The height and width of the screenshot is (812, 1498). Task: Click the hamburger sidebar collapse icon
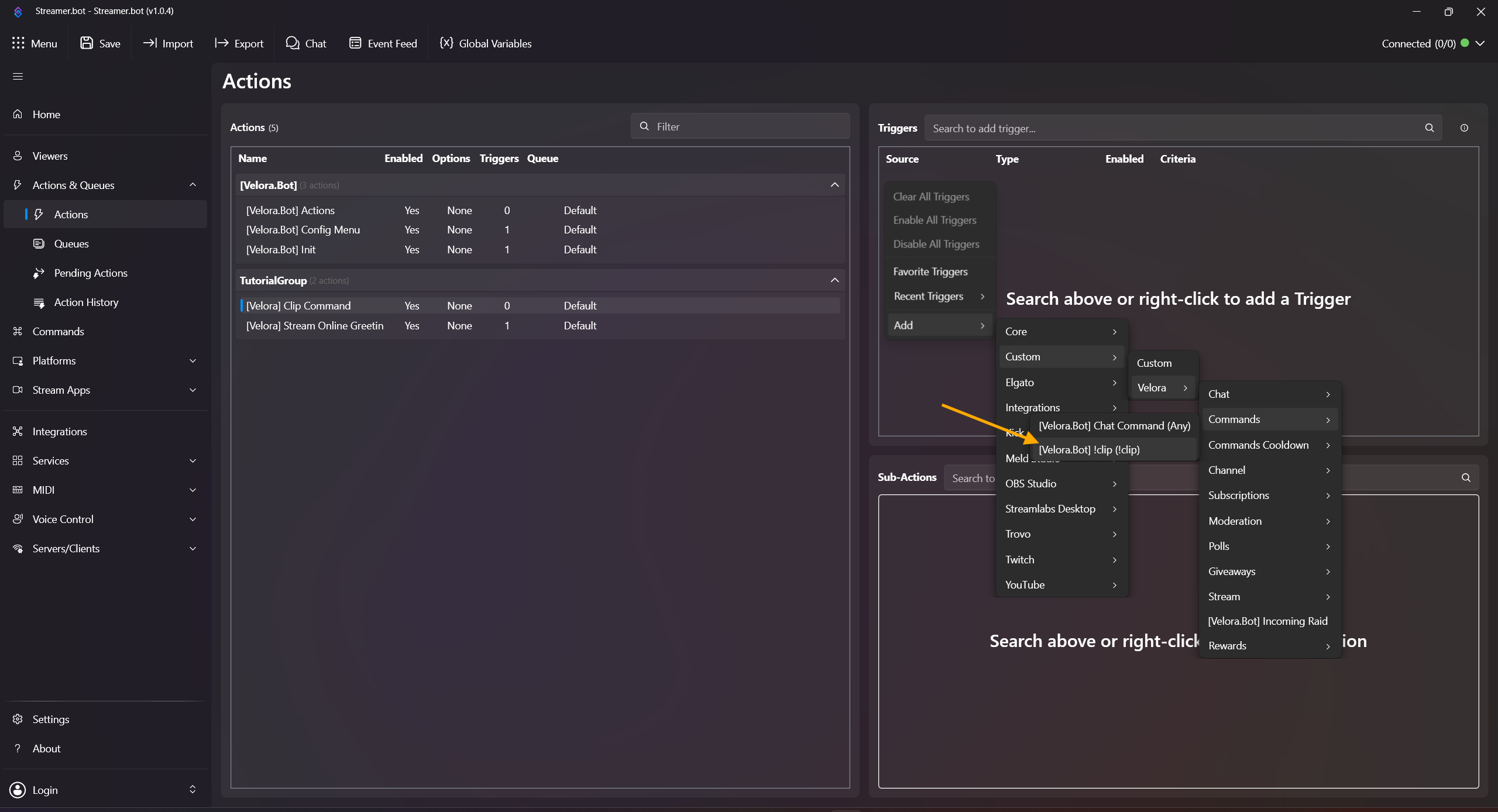tap(18, 77)
